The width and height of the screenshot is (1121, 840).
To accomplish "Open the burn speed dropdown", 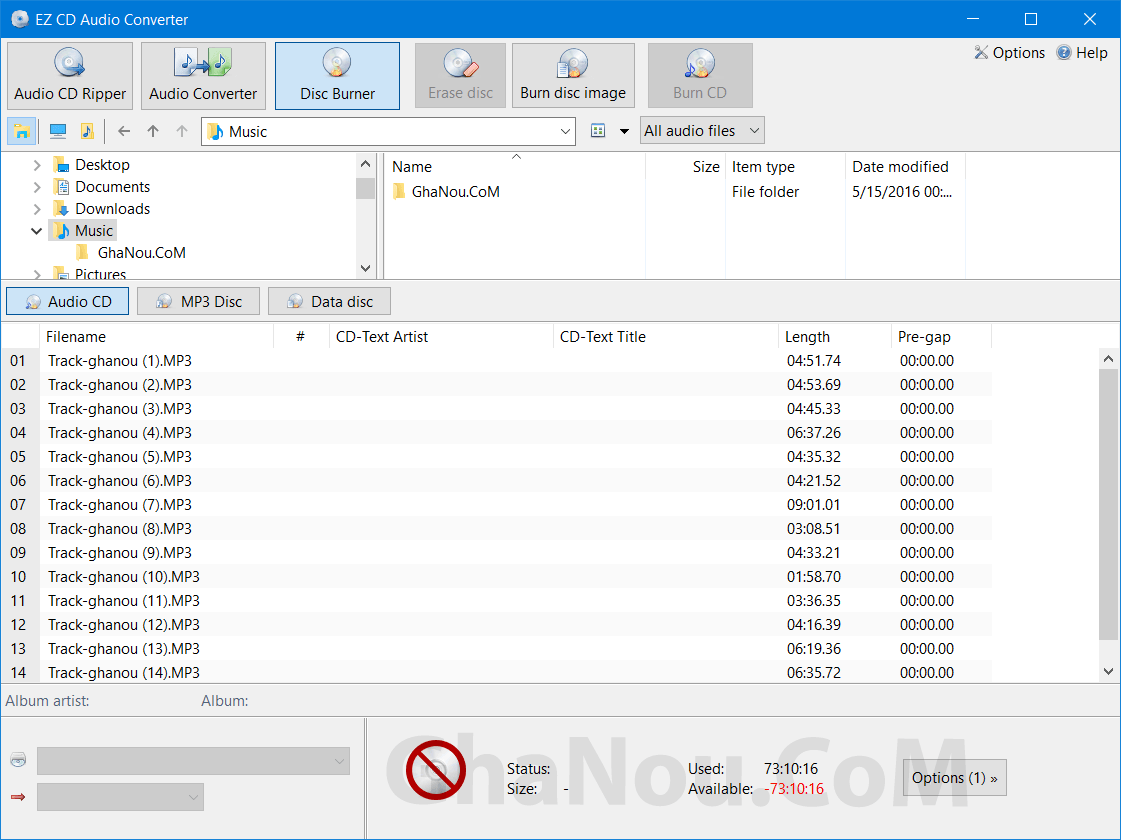I will 120,797.
